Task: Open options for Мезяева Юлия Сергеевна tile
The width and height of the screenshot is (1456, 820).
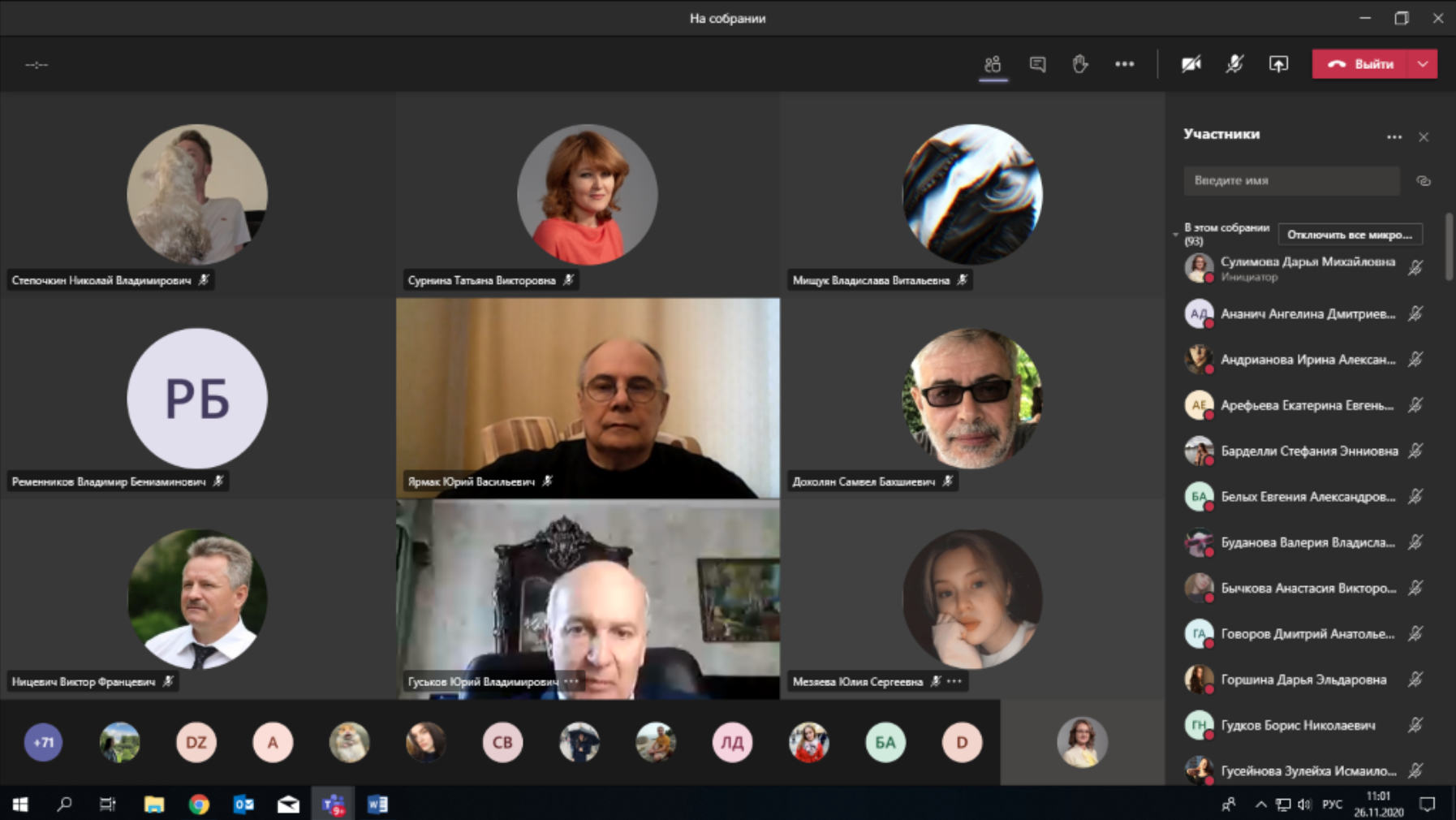Action: [x=954, y=682]
